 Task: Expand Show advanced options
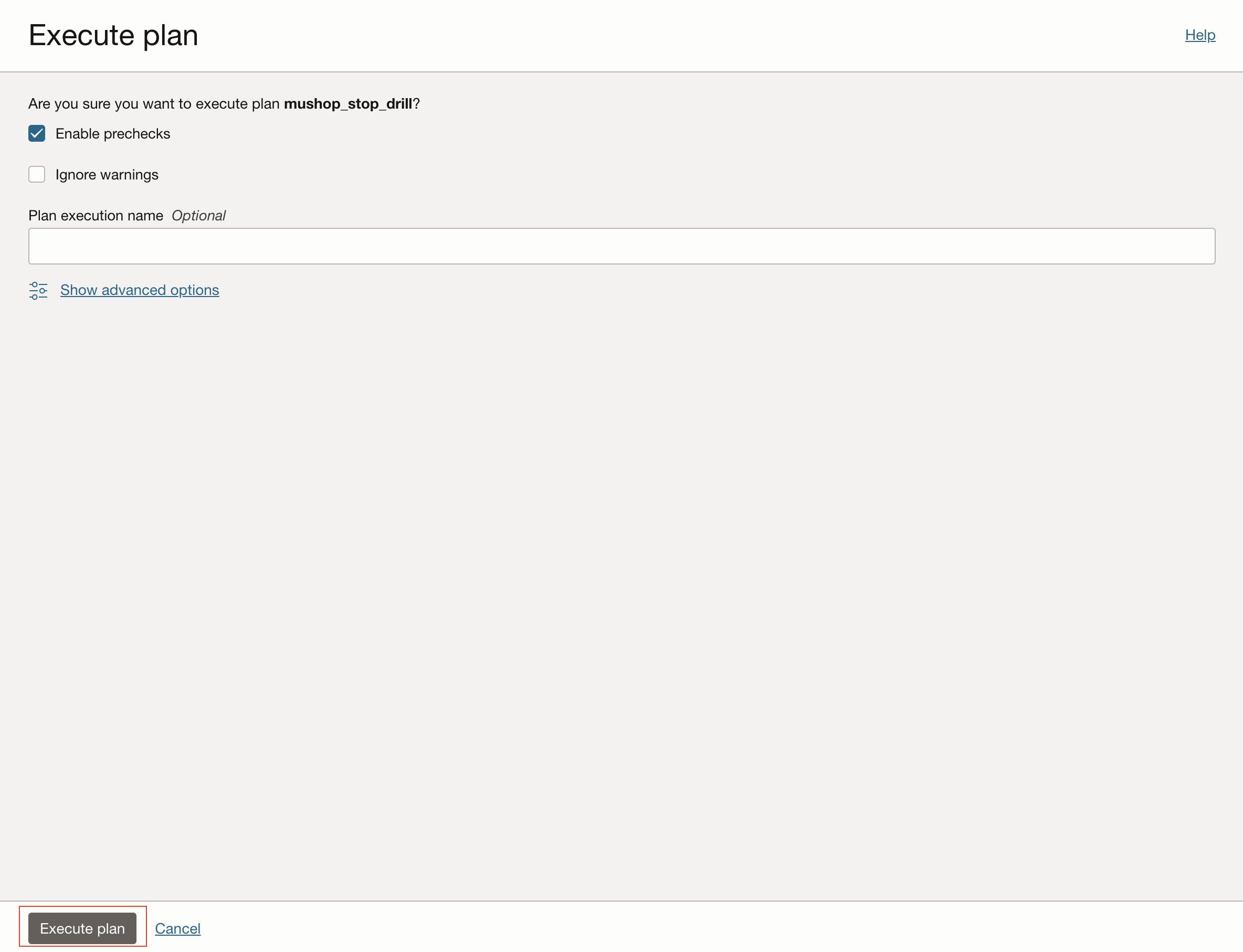click(x=140, y=290)
